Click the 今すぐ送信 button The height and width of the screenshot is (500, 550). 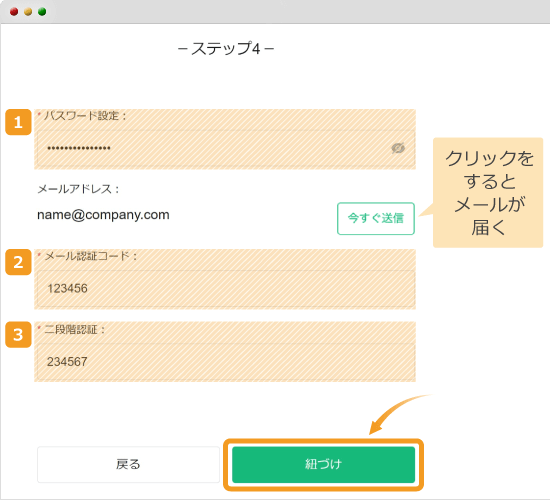click(376, 218)
